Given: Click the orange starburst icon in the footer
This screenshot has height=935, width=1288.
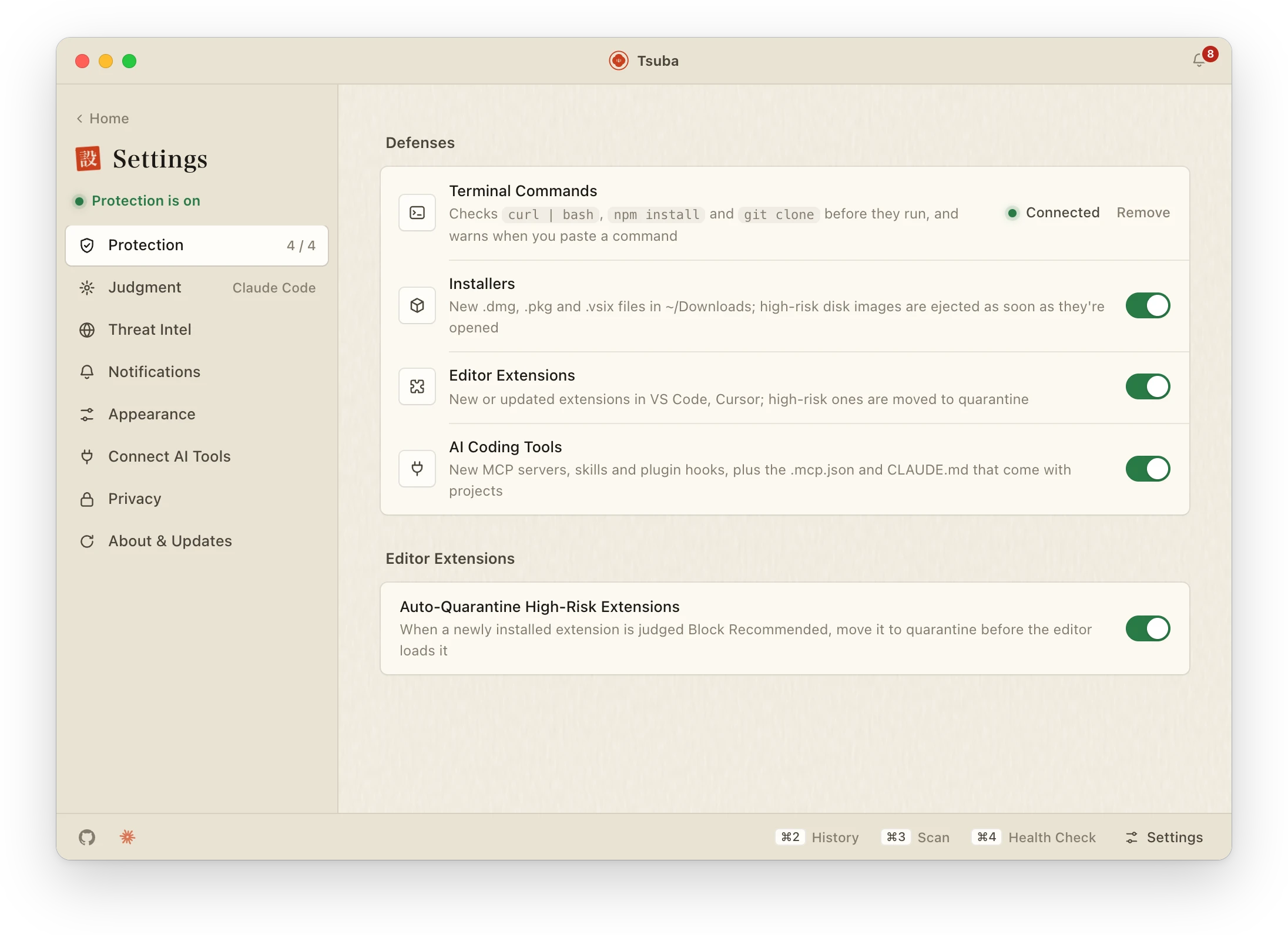Looking at the screenshot, I should pyautogui.click(x=128, y=837).
